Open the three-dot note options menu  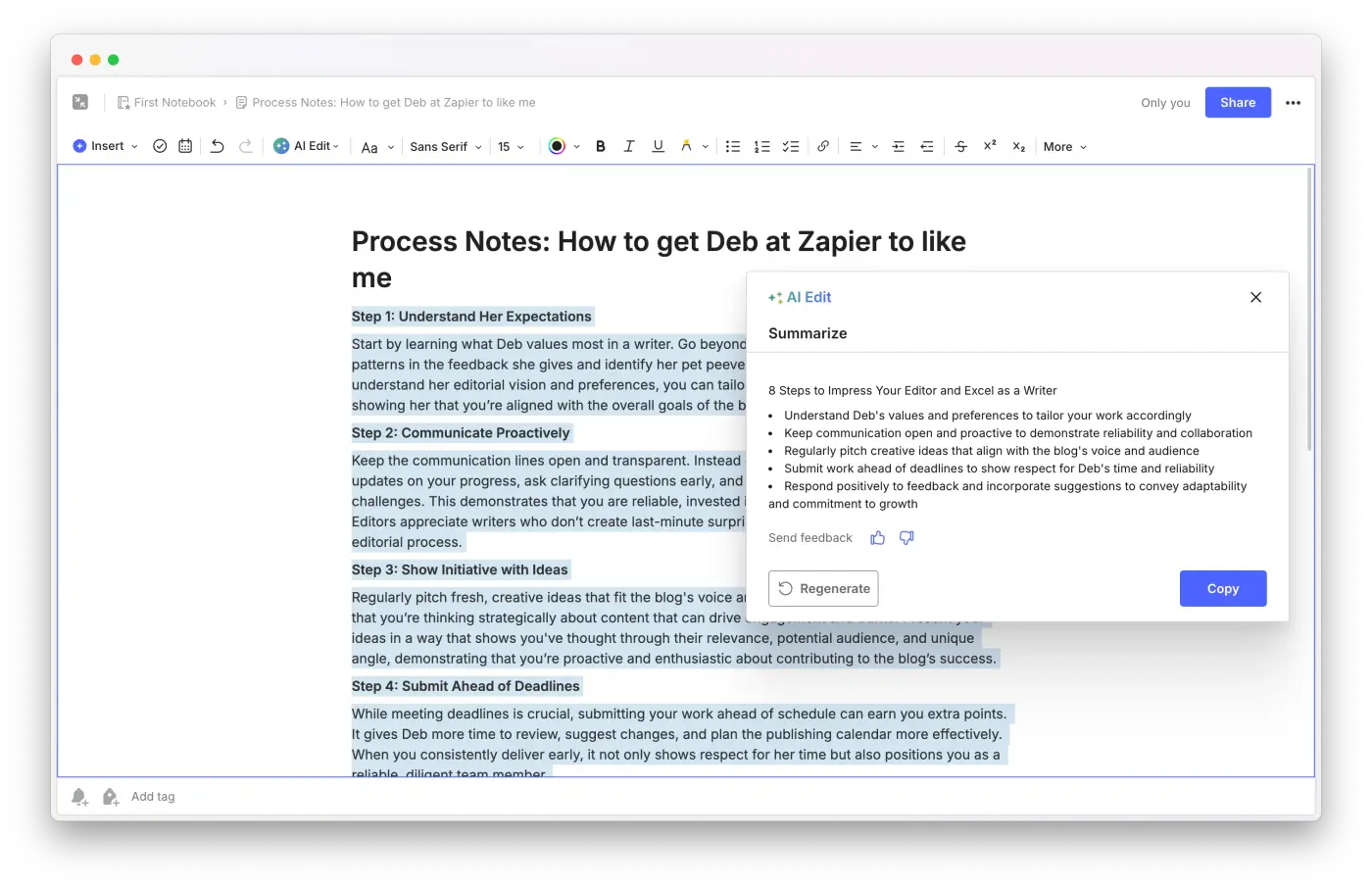pos(1293,103)
